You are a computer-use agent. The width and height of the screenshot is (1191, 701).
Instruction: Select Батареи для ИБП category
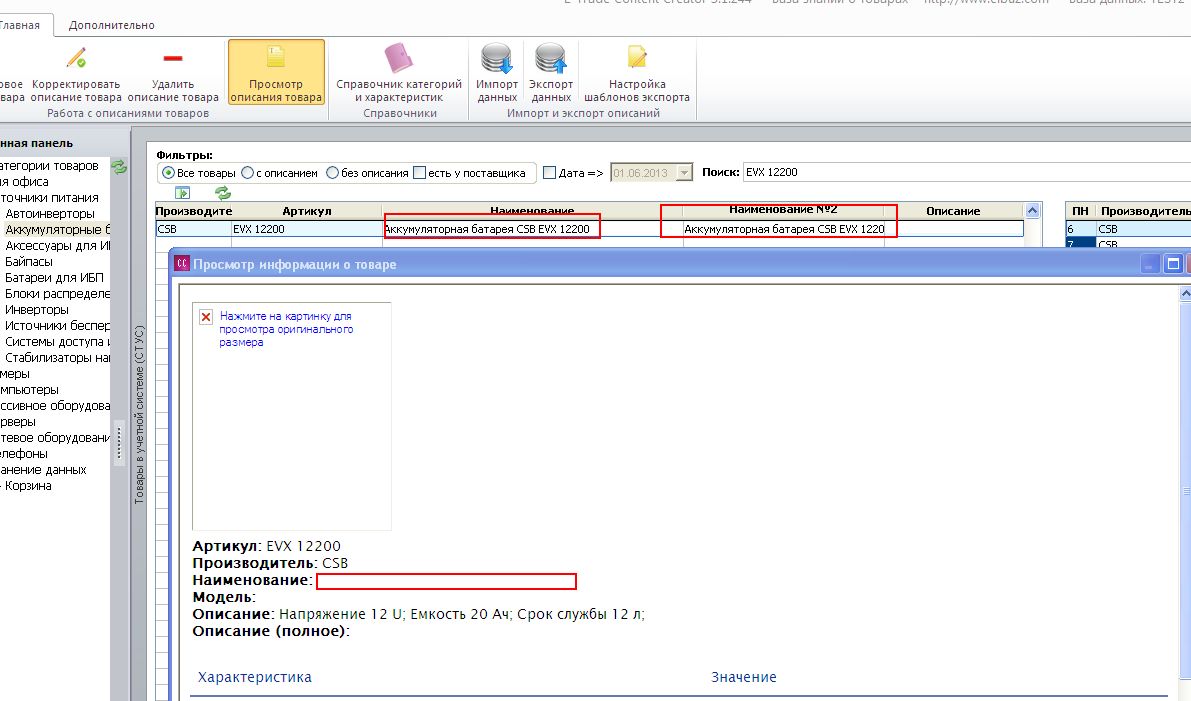point(54,278)
